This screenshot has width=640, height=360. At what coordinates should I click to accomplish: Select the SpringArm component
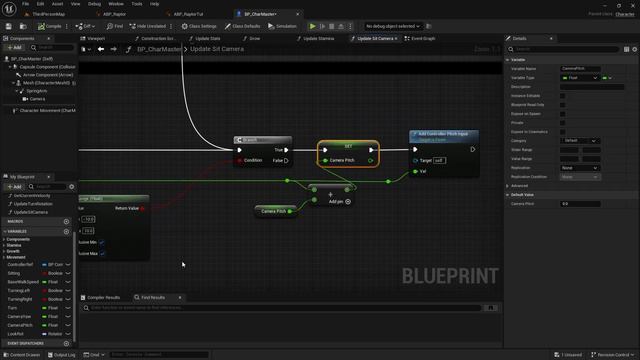point(36,91)
